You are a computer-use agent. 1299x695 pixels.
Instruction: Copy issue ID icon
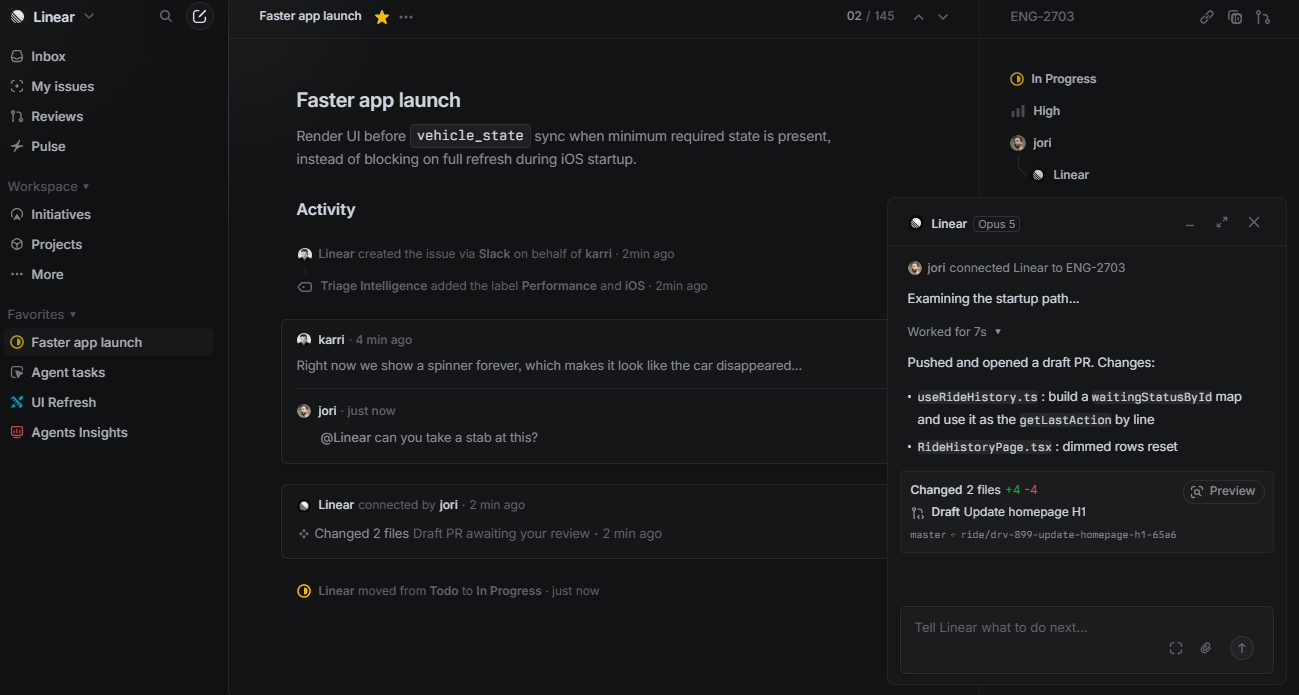(x=1235, y=17)
